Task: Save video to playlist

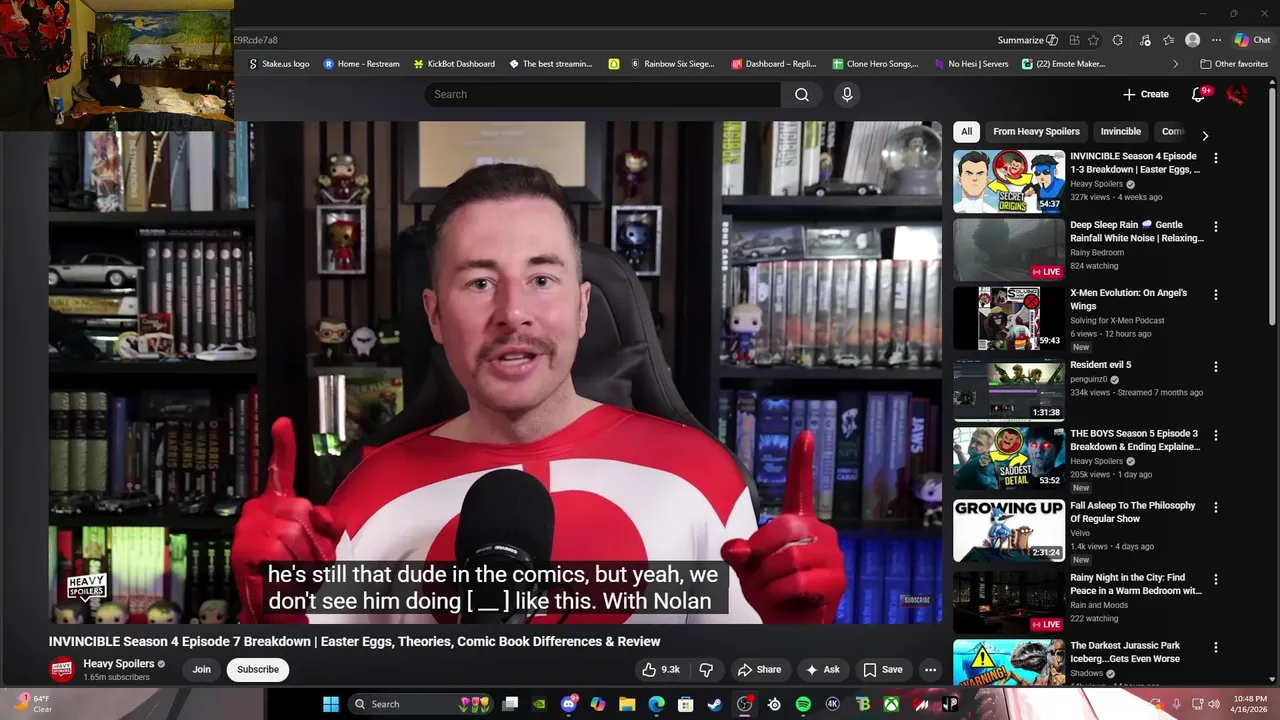Action: pos(883,670)
